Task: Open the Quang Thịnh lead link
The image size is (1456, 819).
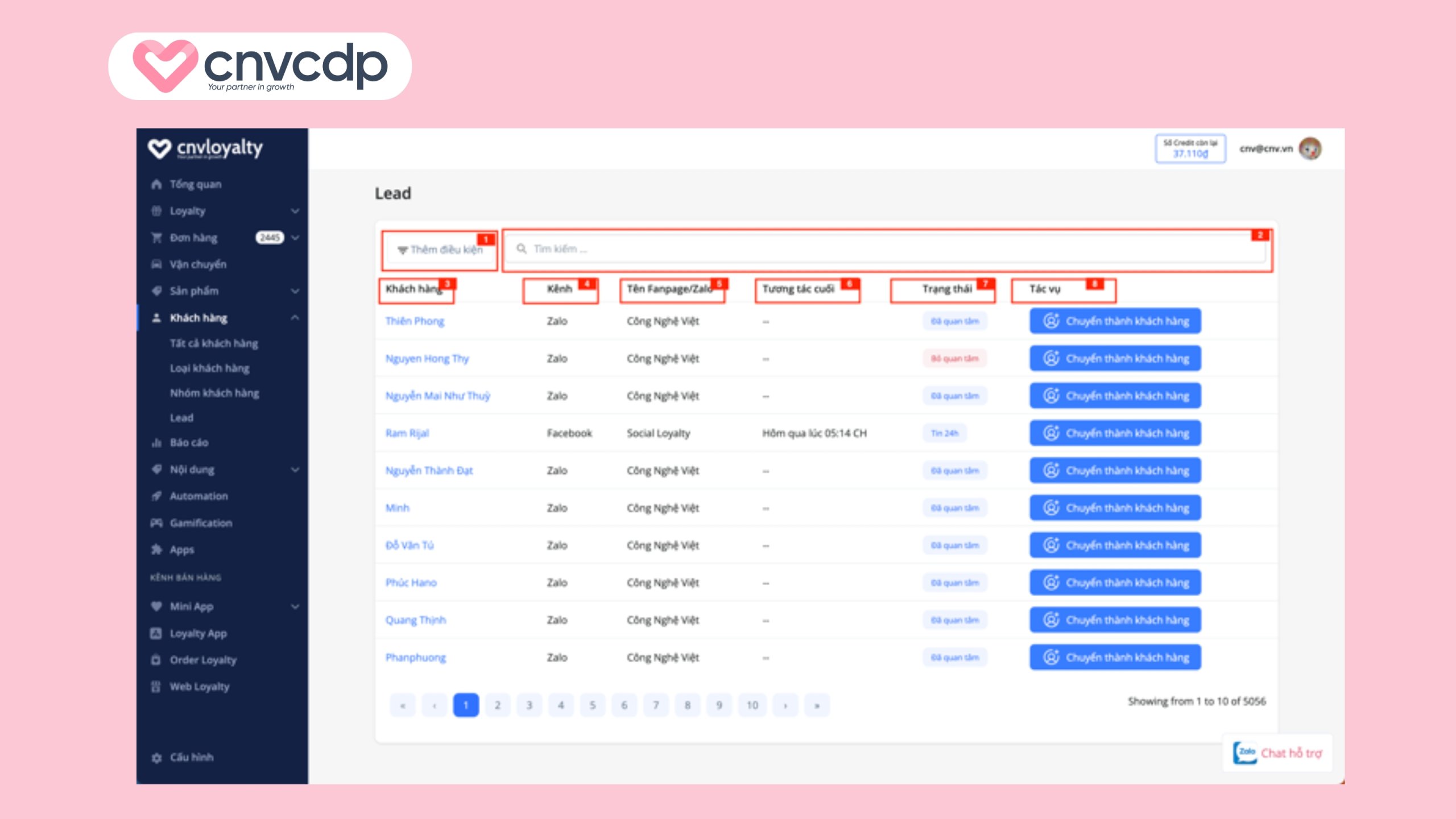Action: pyautogui.click(x=416, y=620)
